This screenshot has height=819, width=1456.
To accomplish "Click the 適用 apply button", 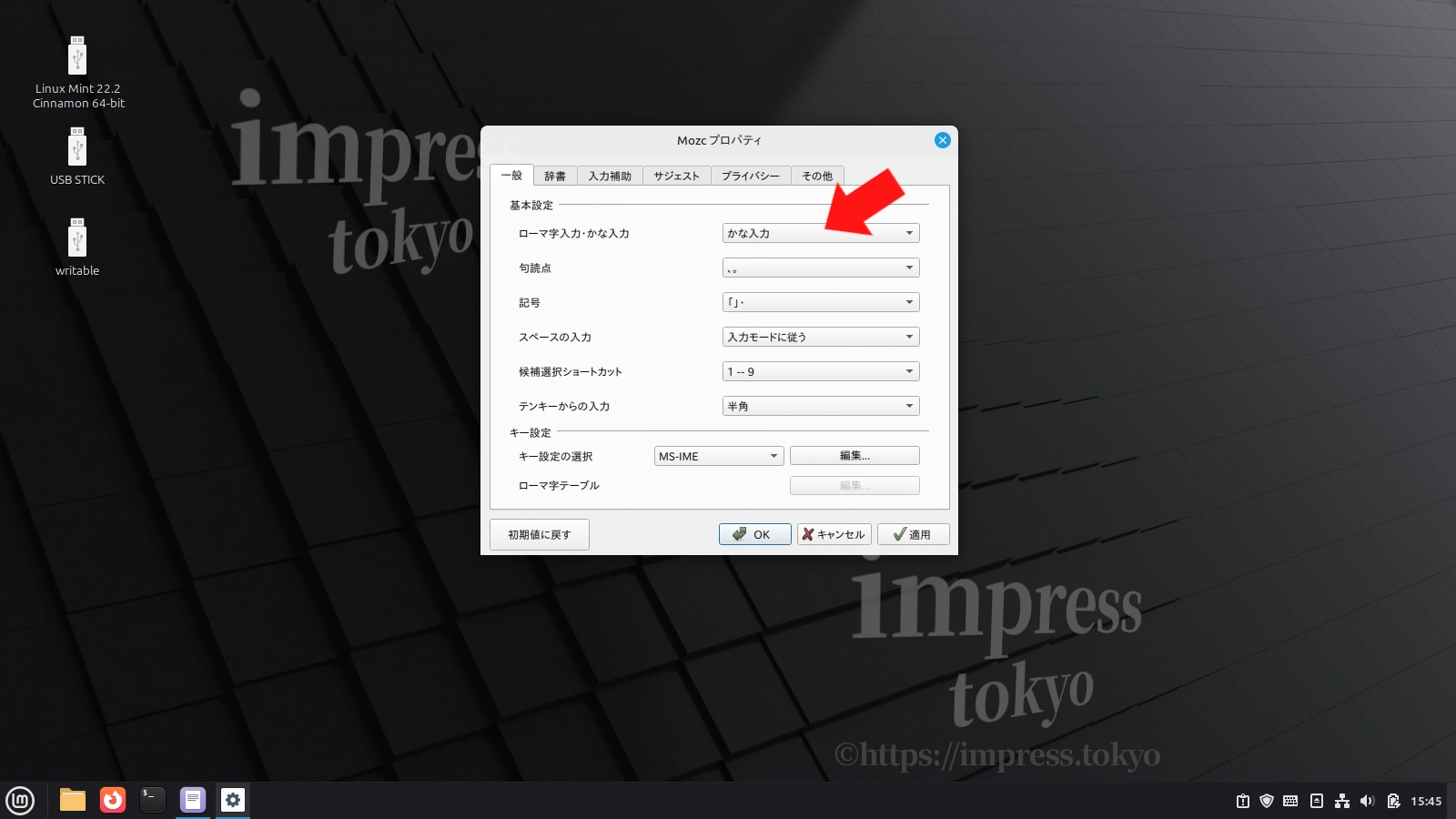I will [x=914, y=534].
